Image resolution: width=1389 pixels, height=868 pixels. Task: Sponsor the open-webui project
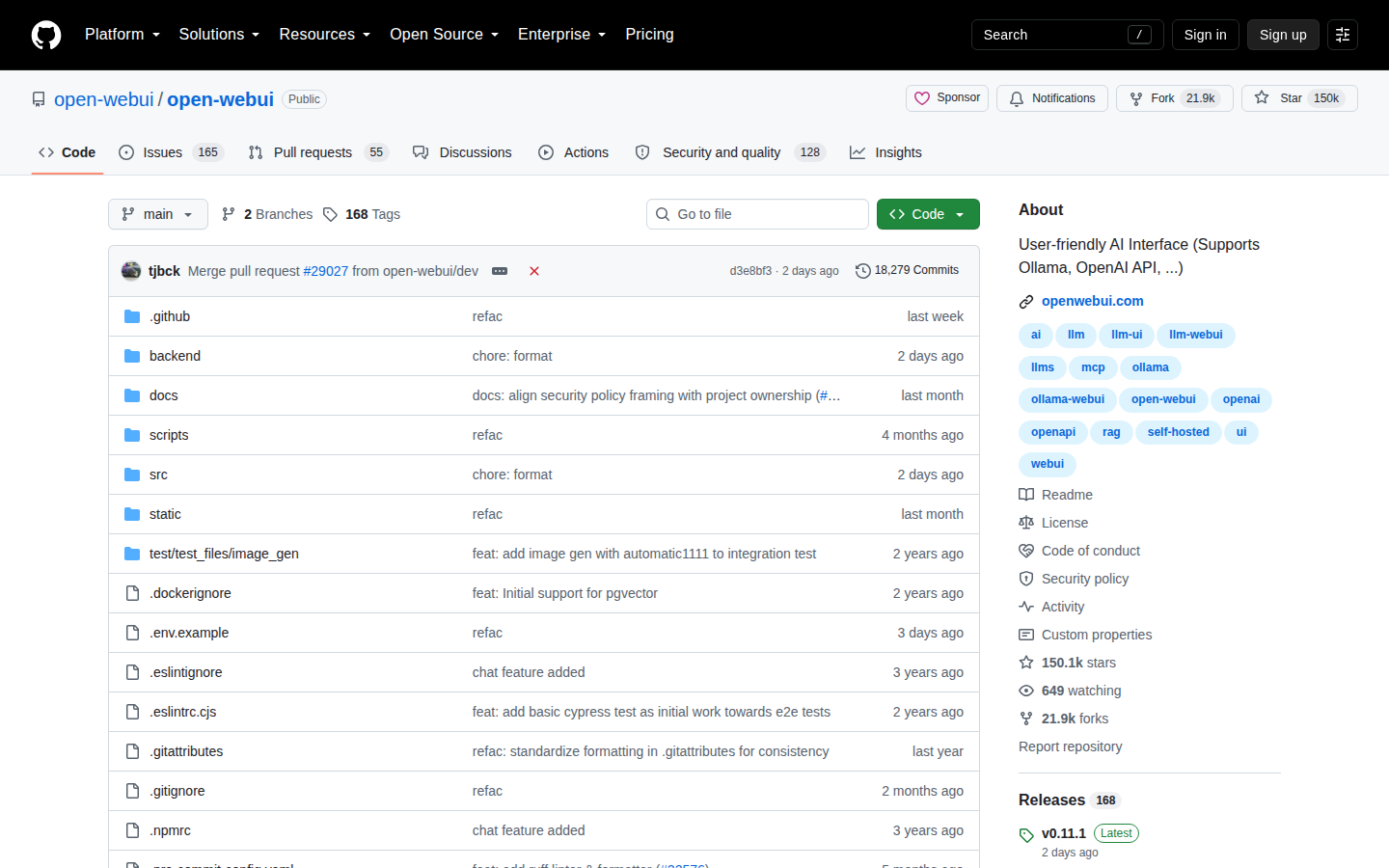pyautogui.click(x=947, y=98)
